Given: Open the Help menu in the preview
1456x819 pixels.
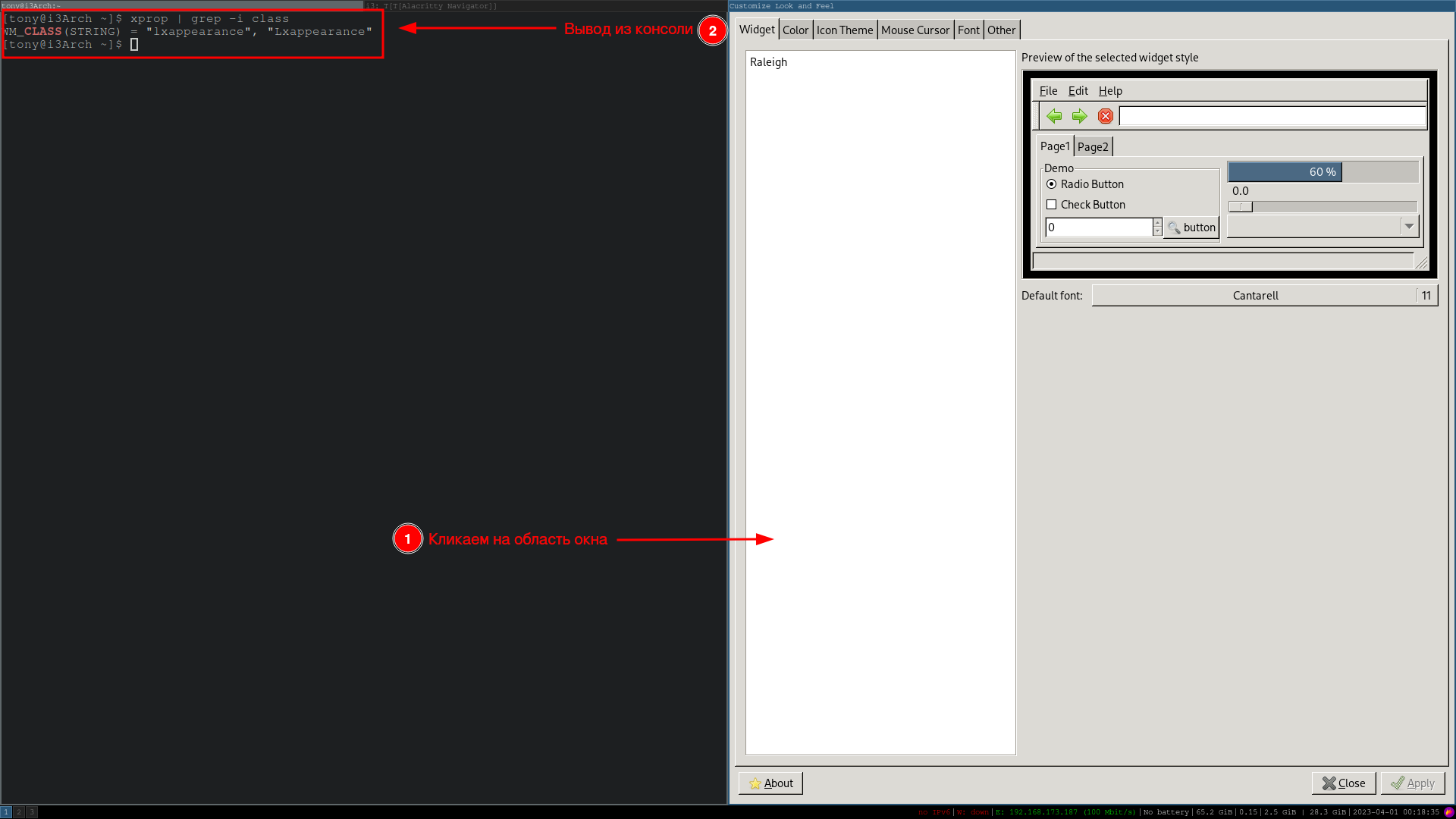Looking at the screenshot, I should pos(1110,91).
